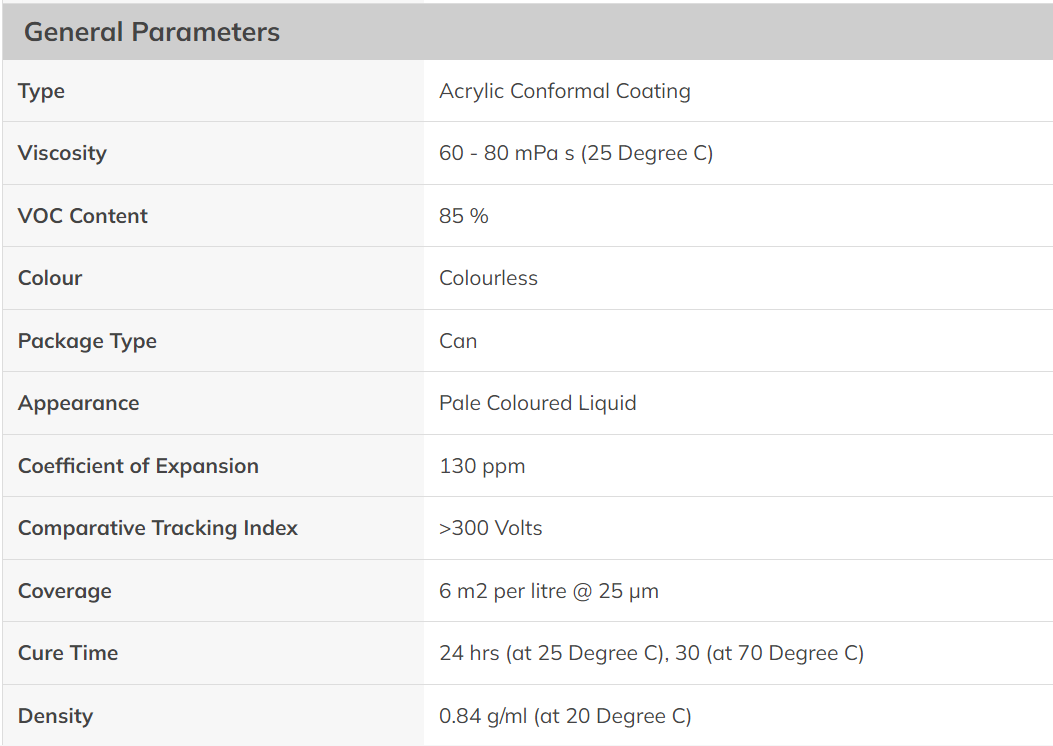Select the Appearance label

coord(79,404)
